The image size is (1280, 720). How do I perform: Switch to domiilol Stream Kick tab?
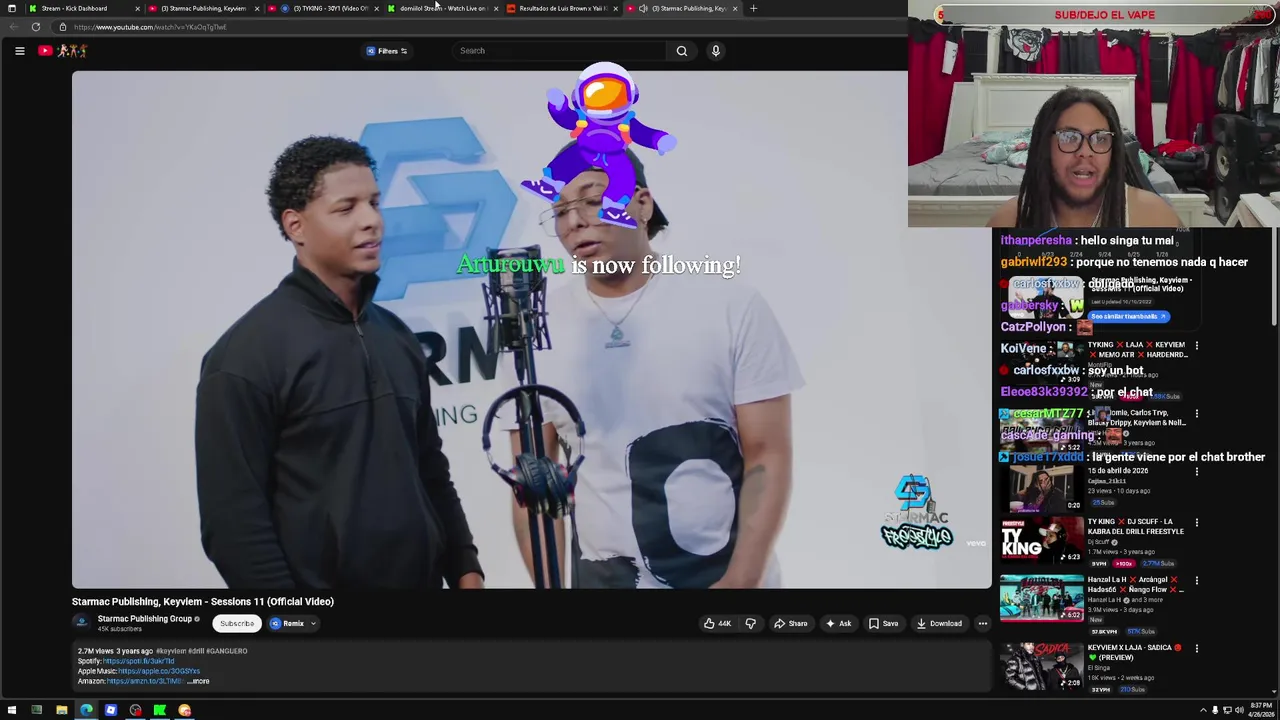[x=444, y=8]
